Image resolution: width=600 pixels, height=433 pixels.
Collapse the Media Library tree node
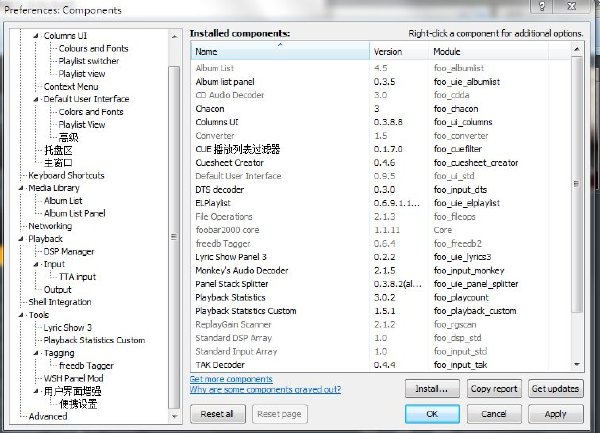pos(21,188)
